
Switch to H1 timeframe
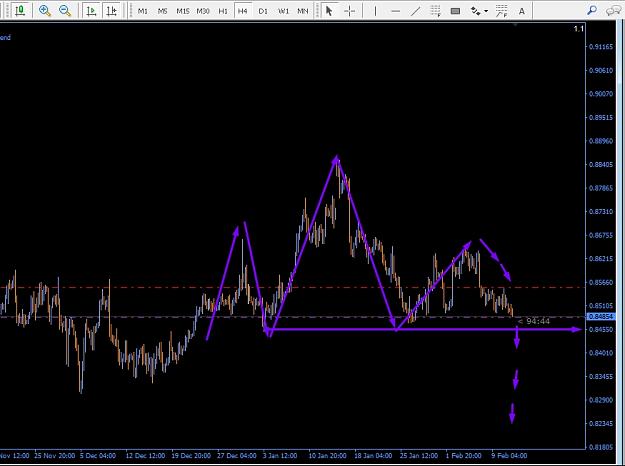click(223, 11)
